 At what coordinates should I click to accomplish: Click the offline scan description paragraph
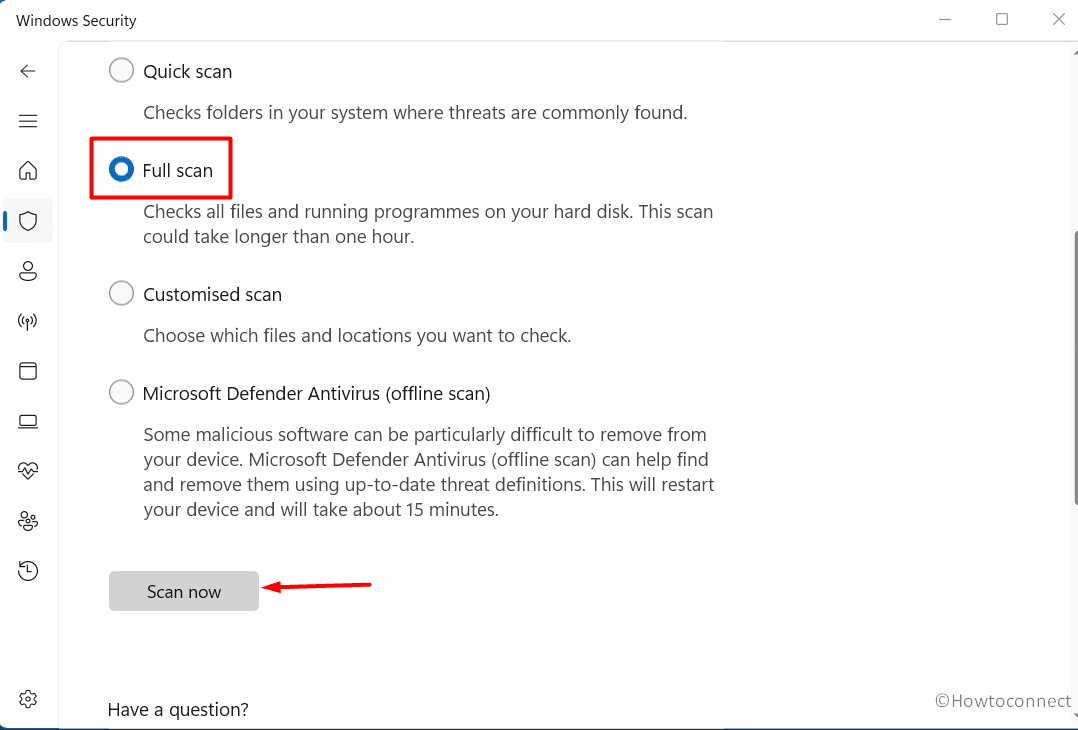[429, 472]
